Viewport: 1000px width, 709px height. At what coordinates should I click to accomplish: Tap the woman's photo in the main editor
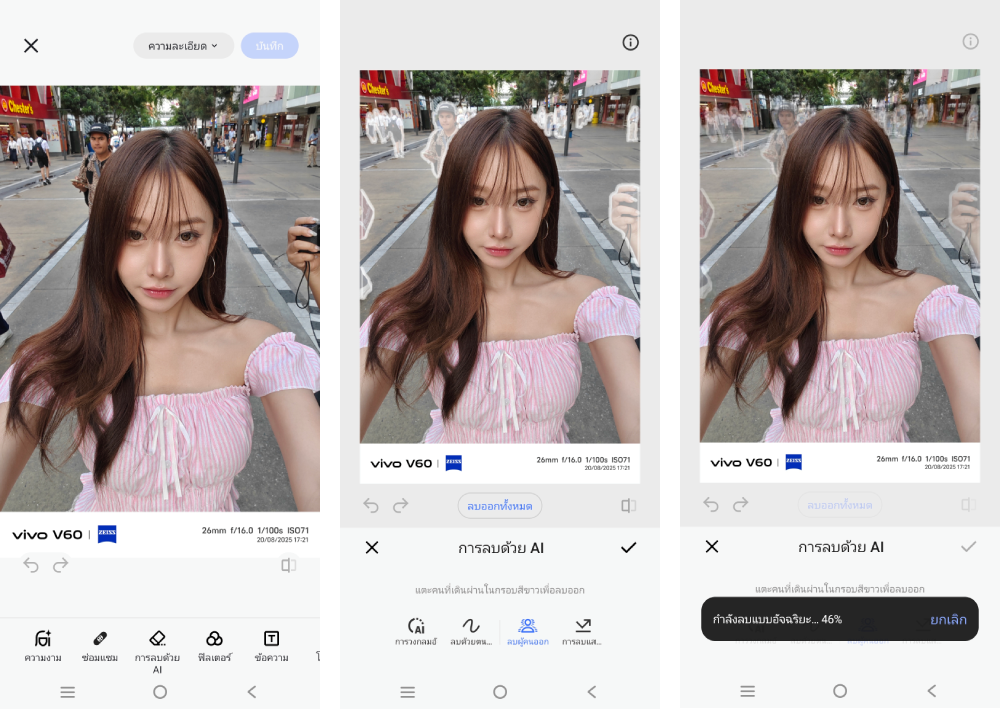click(x=160, y=300)
